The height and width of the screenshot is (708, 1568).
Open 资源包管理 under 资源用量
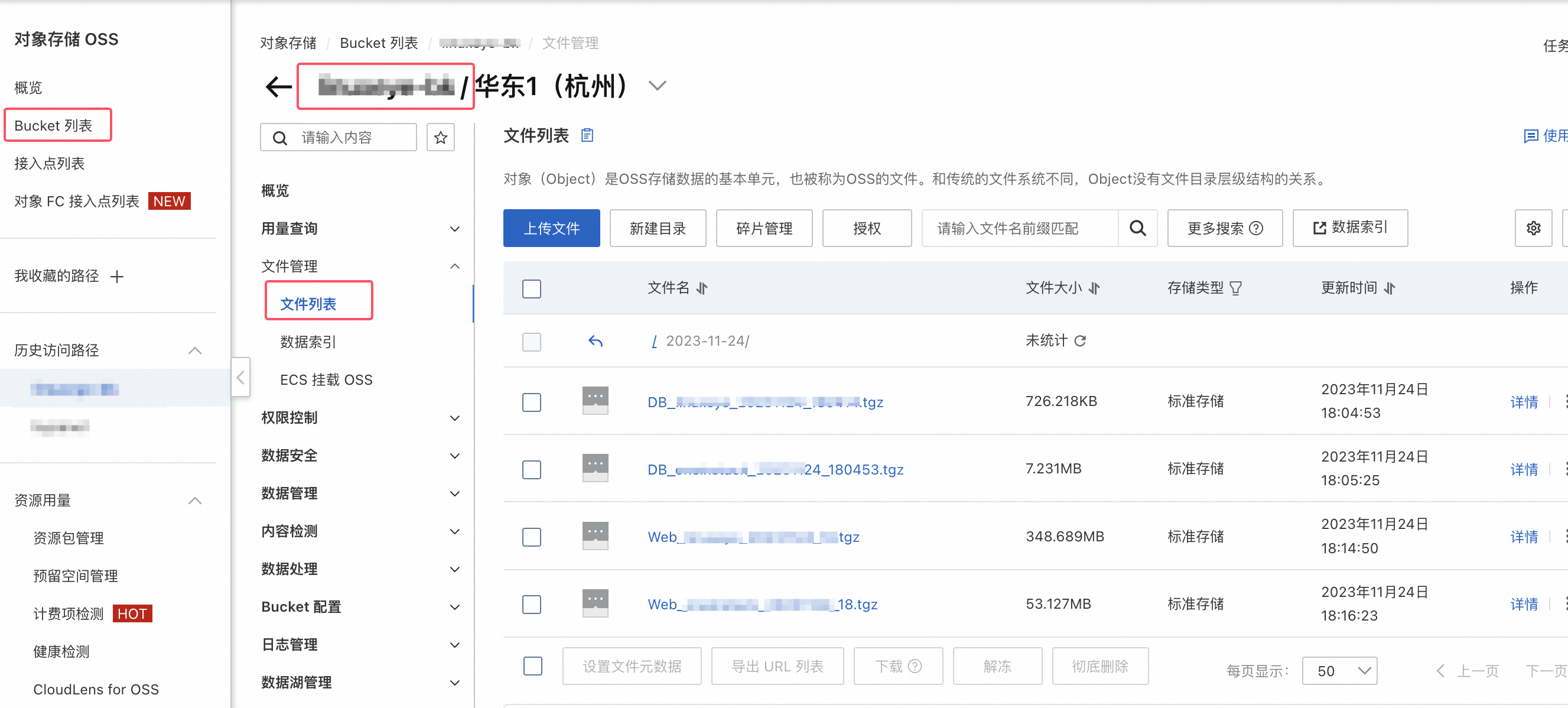coord(68,538)
